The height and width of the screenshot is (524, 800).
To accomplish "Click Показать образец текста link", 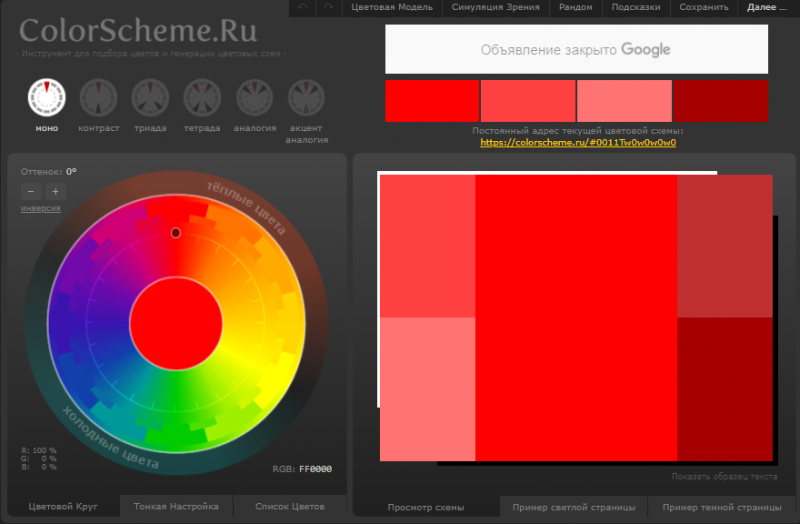I will [x=724, y=477].
